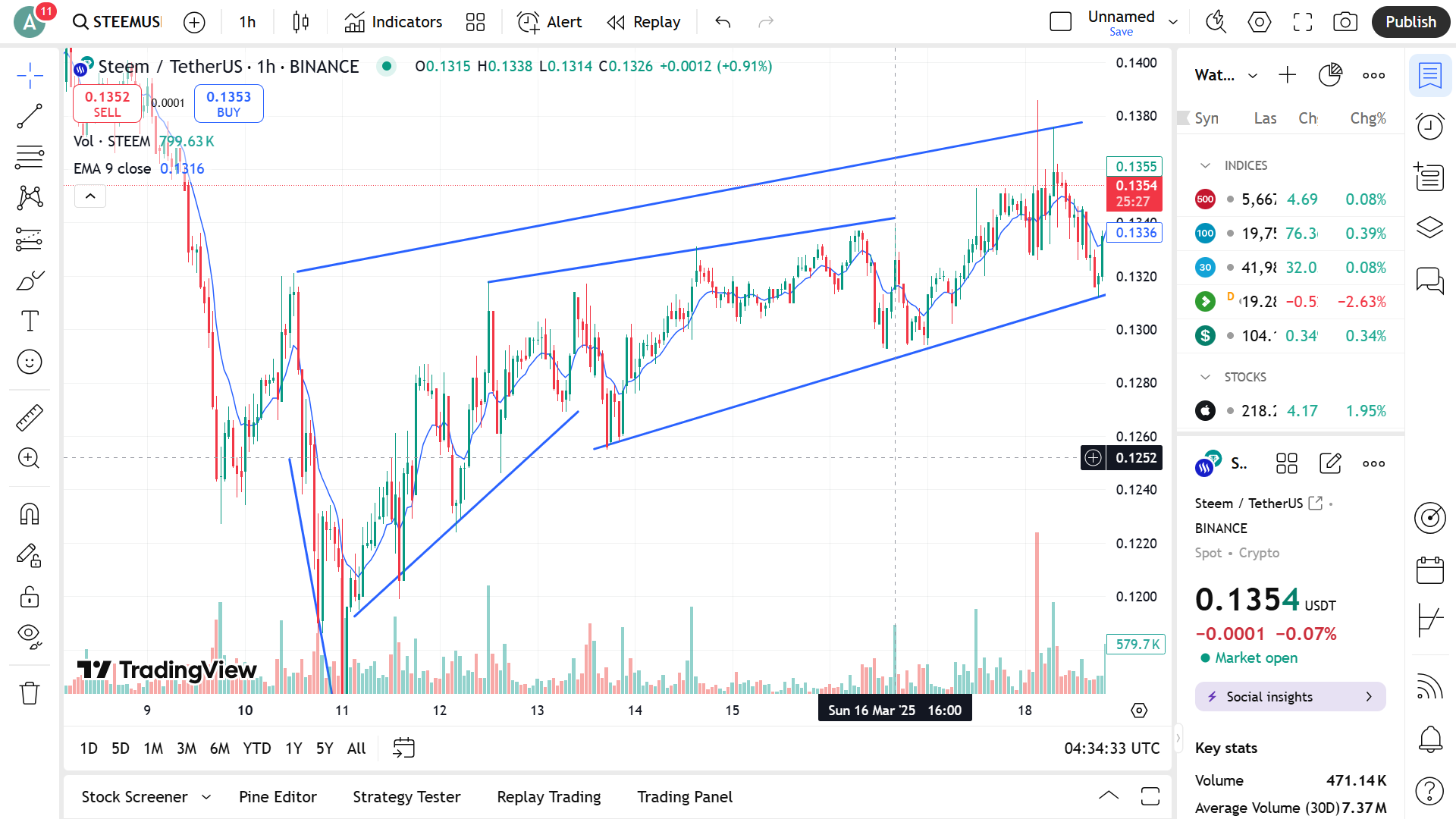
Task: Open the Strategy Tester tab
Action: click(x=406, y=797)
